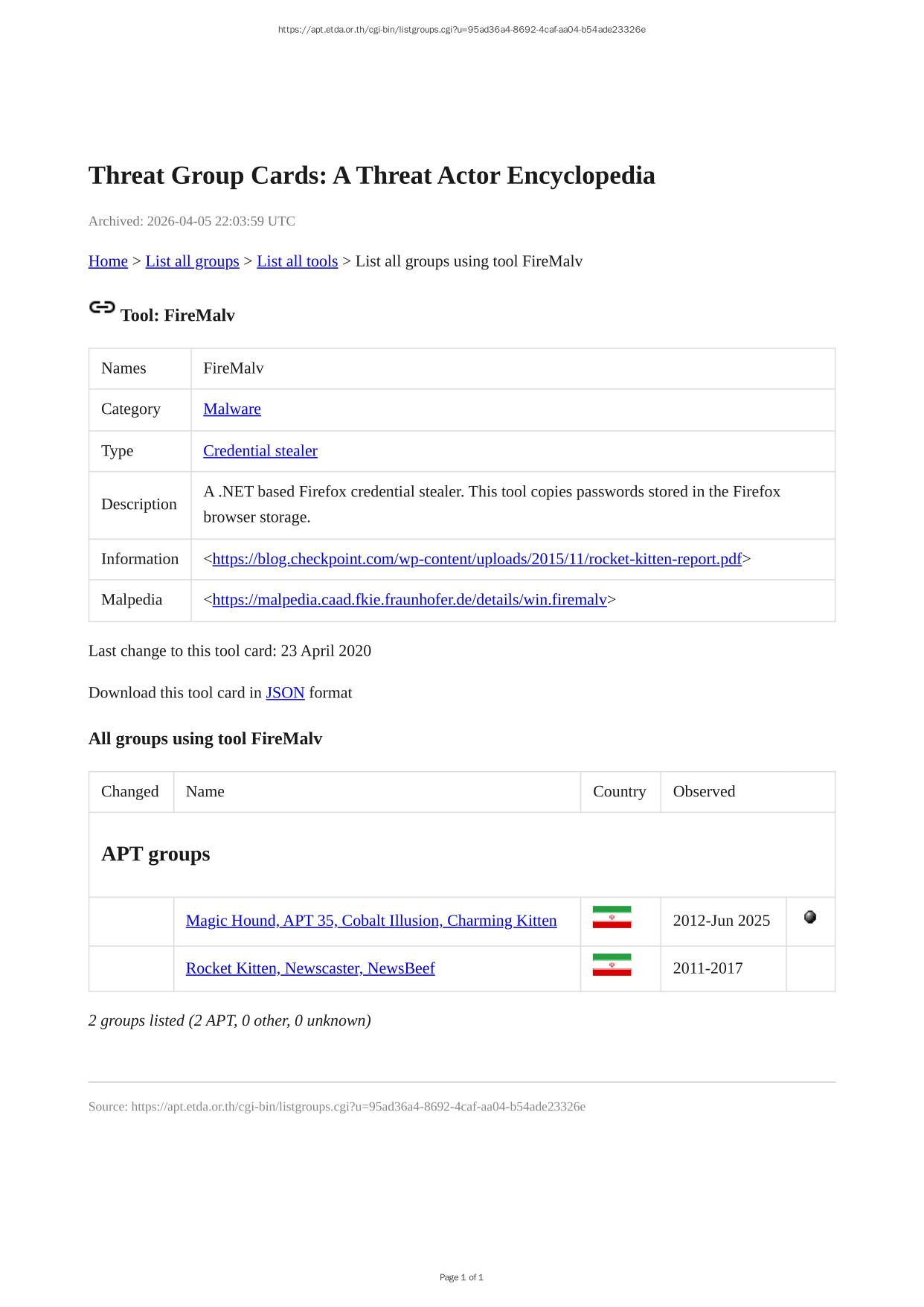Open the Magic Hound, APT 35 group link
The height and width of the screenshot is (1307, 924).
pos(370,921)
